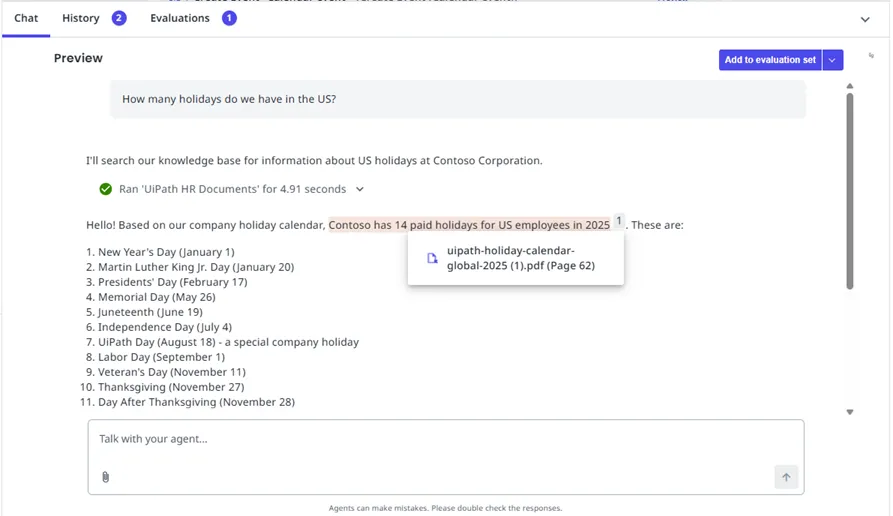893x516 pixels.
Task: Click the Add to evaluation set button
Action: [x=769, y=60]
